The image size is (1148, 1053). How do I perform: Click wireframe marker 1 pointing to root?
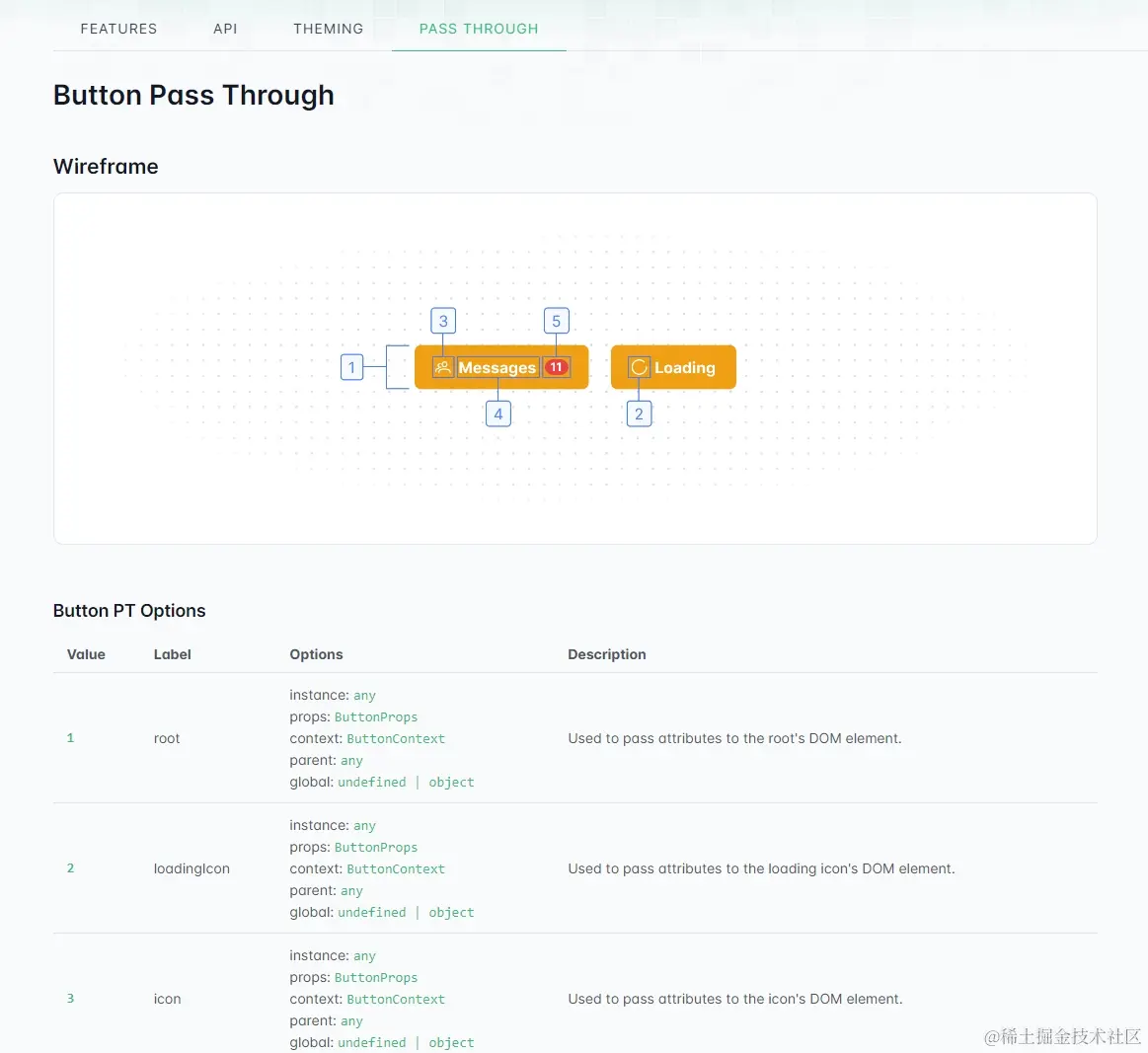coord(352,367)
